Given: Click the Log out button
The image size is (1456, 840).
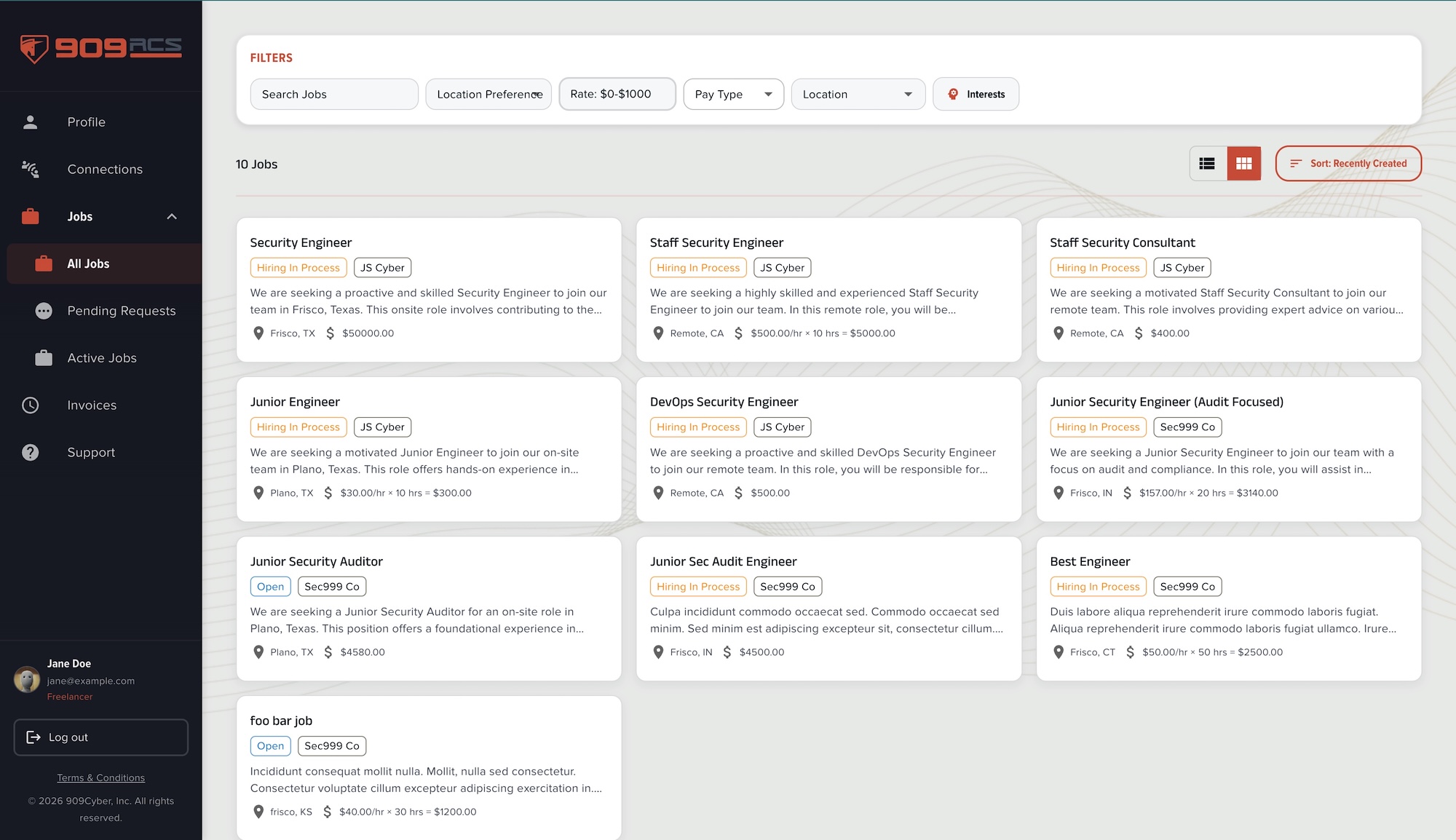Looking at the screenshot, I should click(x=100, y=737).
